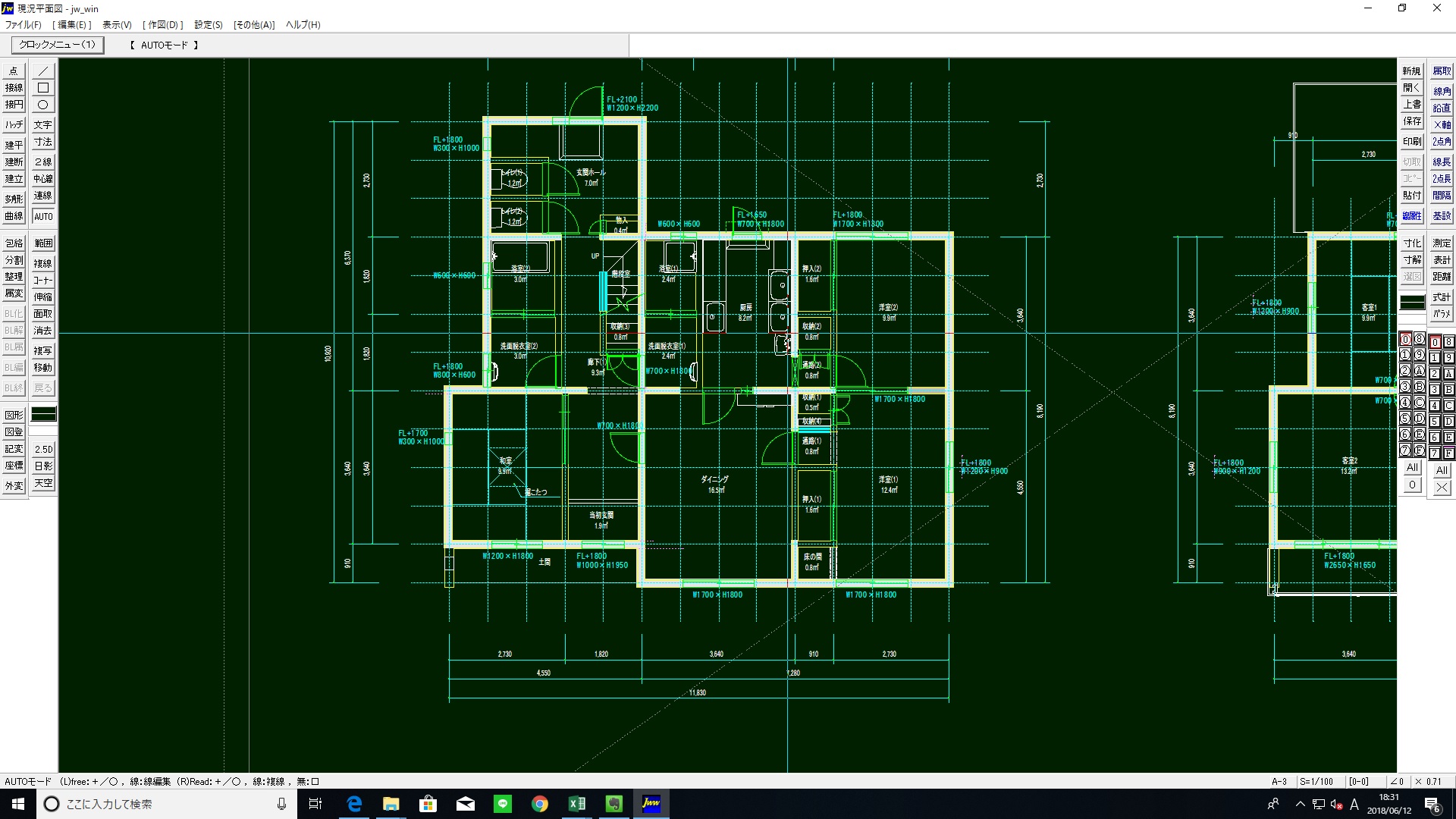This screenshot has height=819, width=1456.
Task: Toggle circled layer 8 in layer panel
Action: coord(1419,339)
